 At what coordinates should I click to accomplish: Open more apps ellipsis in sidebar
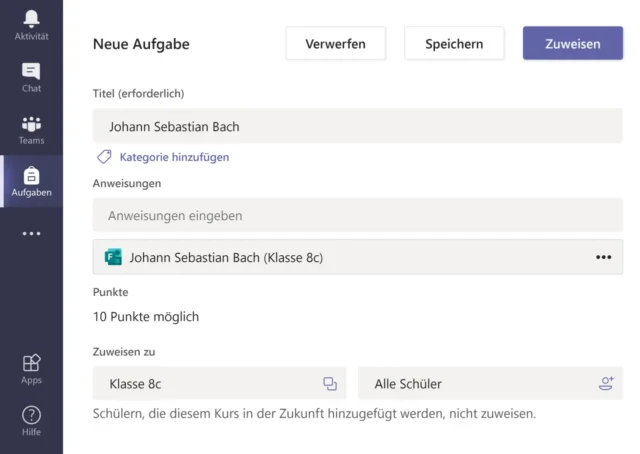tap(31, 234)
